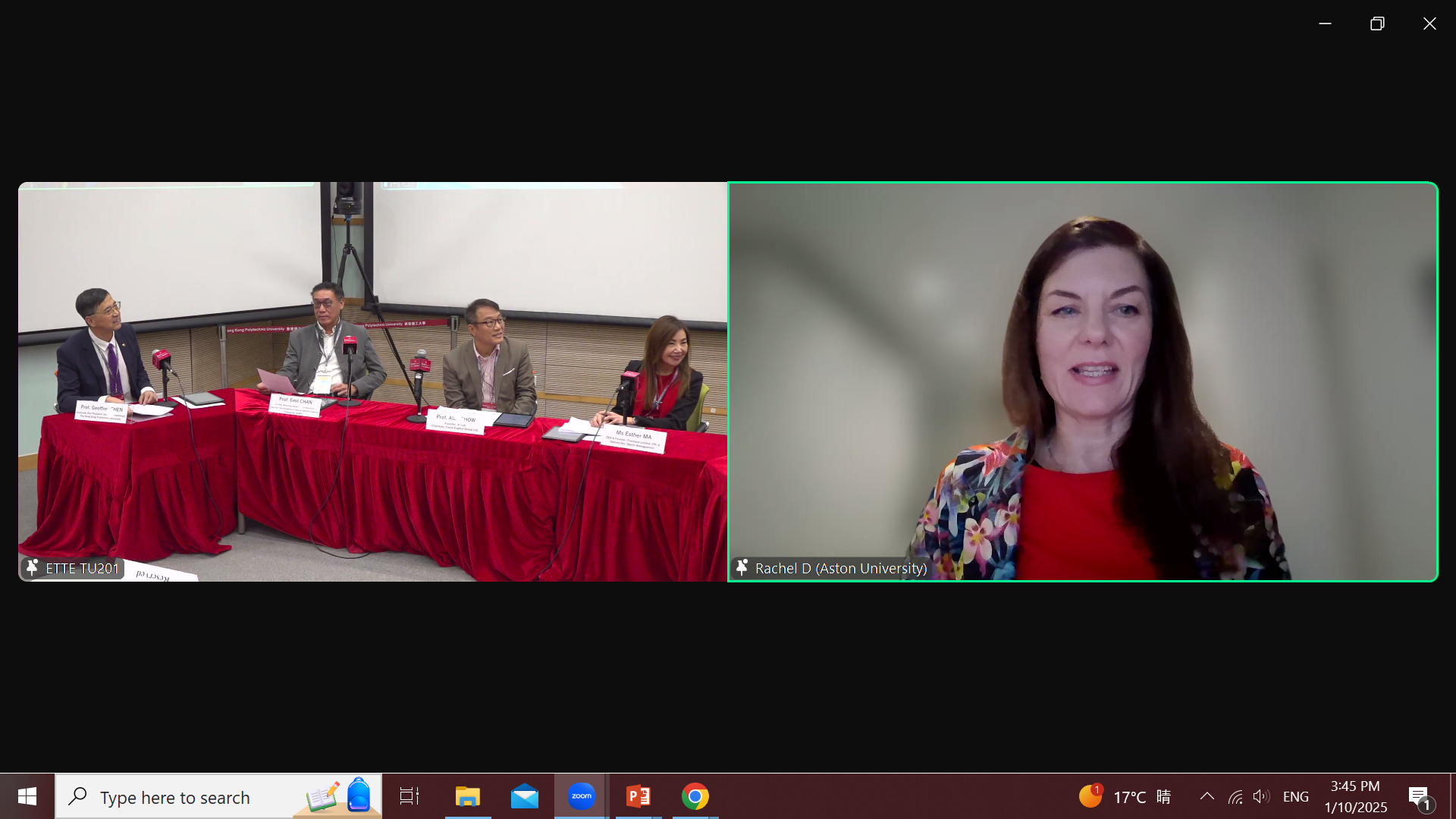
Task: Open the notification center icon
Action: pos(1420,796)
